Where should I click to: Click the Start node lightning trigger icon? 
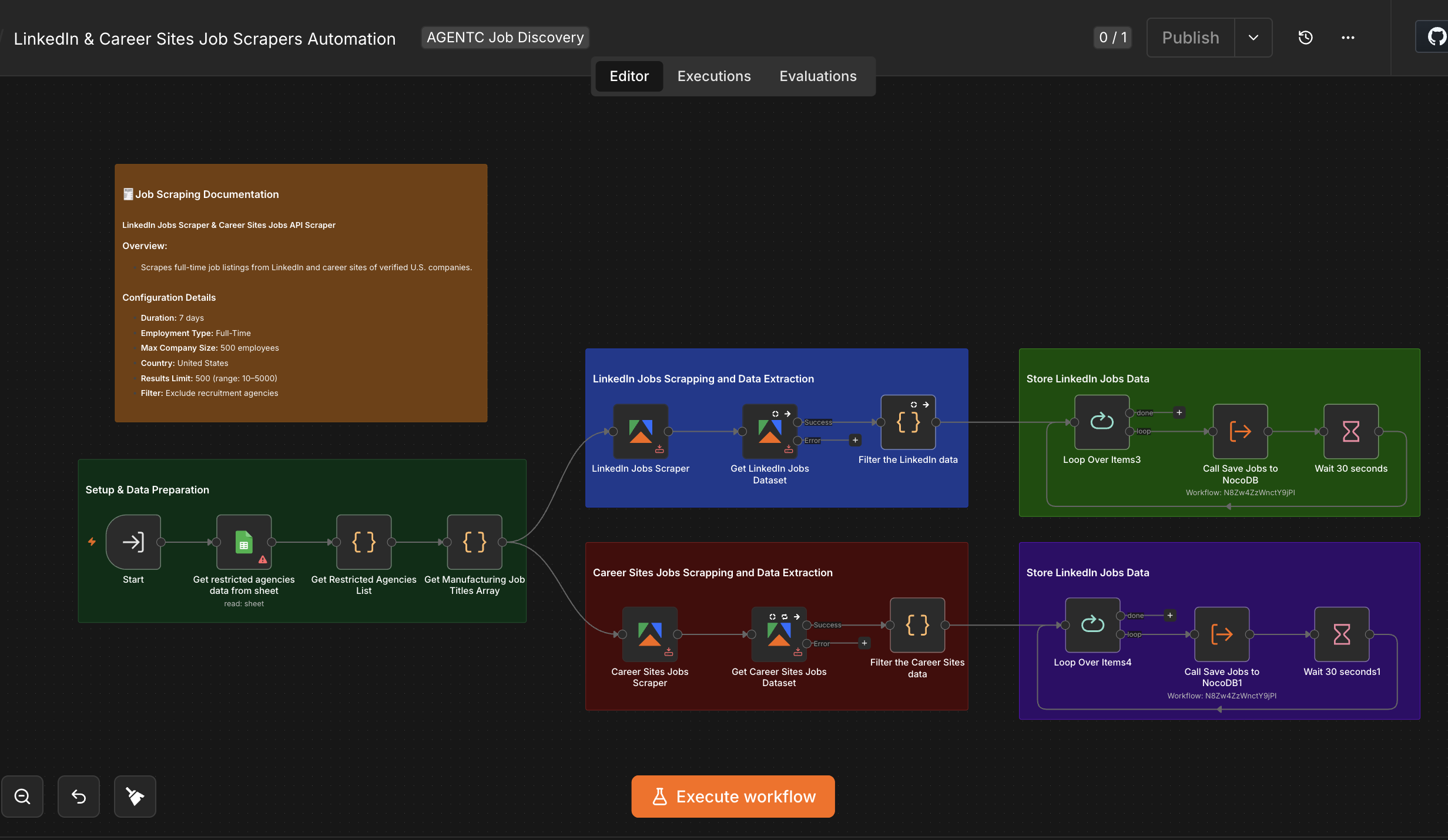92,542
